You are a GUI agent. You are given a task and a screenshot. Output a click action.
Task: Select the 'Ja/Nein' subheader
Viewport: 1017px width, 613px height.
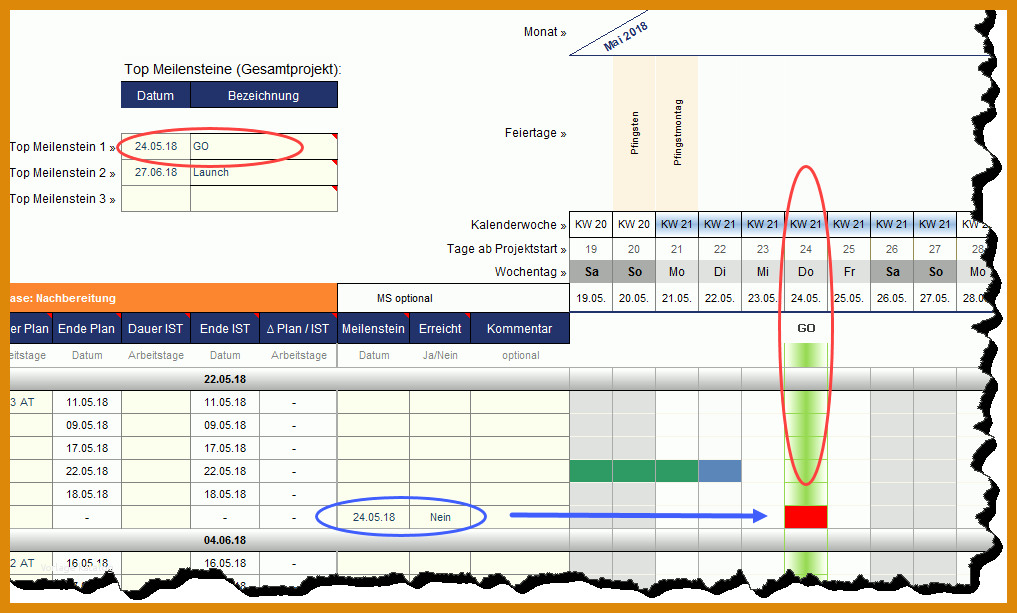pyautogui.click(x=440, y=355)
